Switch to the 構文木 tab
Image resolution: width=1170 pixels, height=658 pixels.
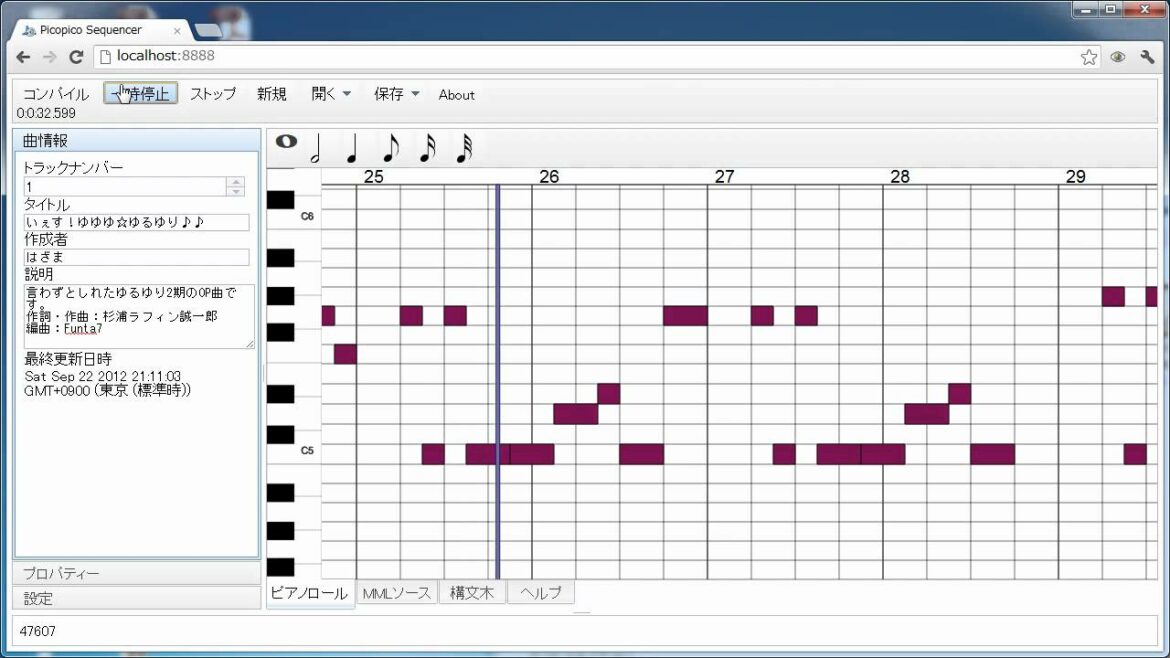click(x=471, y=593)
